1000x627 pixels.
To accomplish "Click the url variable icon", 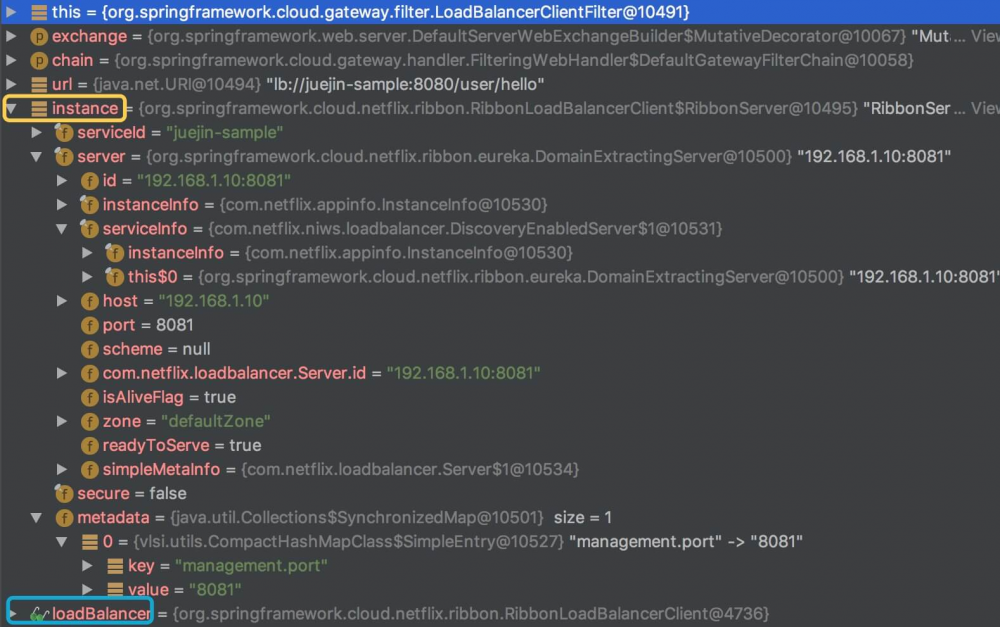I will (39, 84).
